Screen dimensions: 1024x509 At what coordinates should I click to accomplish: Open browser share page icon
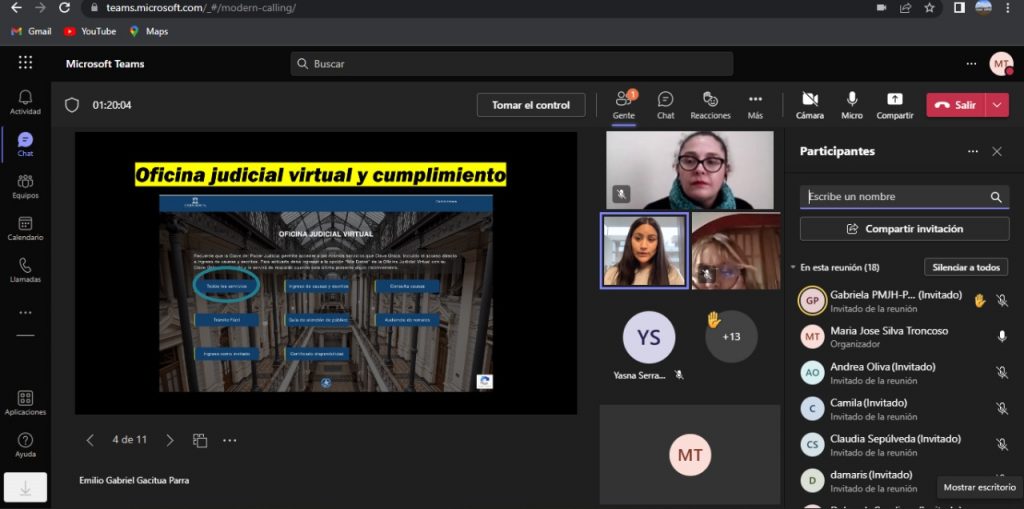point(905,8)
